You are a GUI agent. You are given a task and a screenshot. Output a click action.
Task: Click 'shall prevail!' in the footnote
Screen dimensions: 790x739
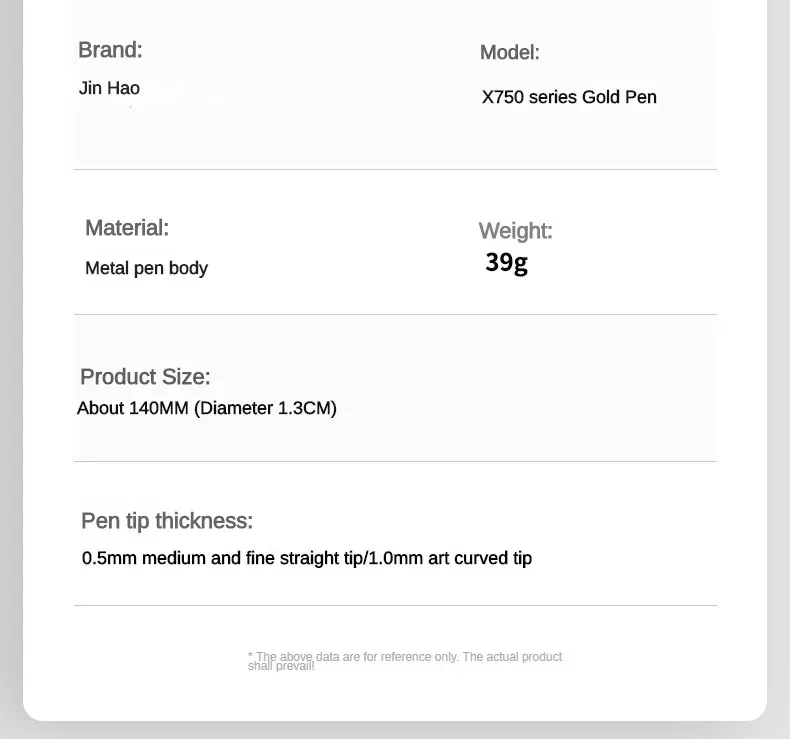point(281,666)
